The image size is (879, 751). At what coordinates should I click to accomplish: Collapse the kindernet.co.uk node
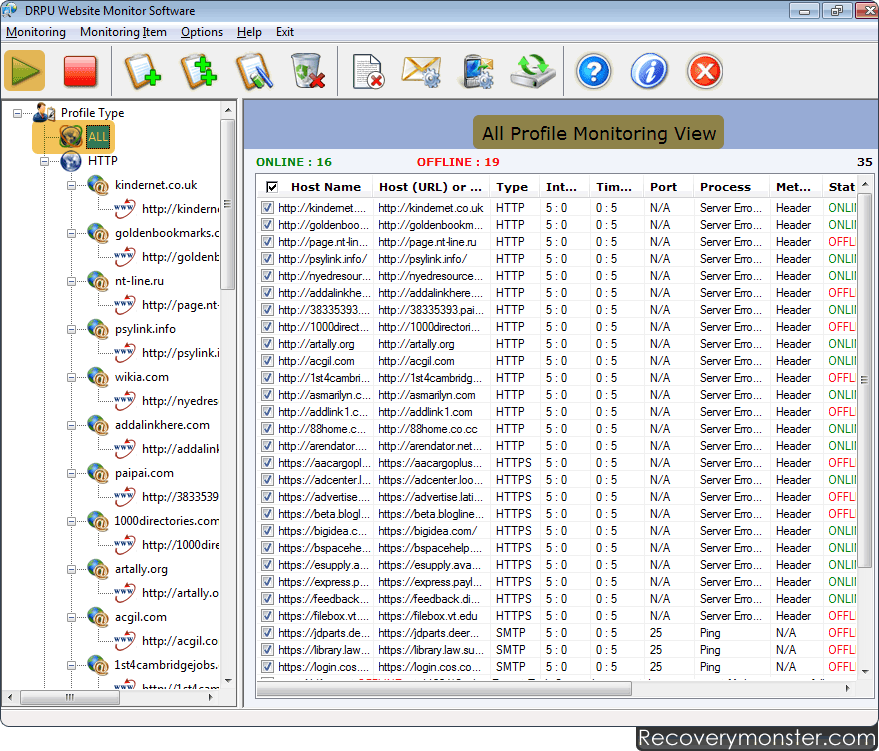point(71,185)
